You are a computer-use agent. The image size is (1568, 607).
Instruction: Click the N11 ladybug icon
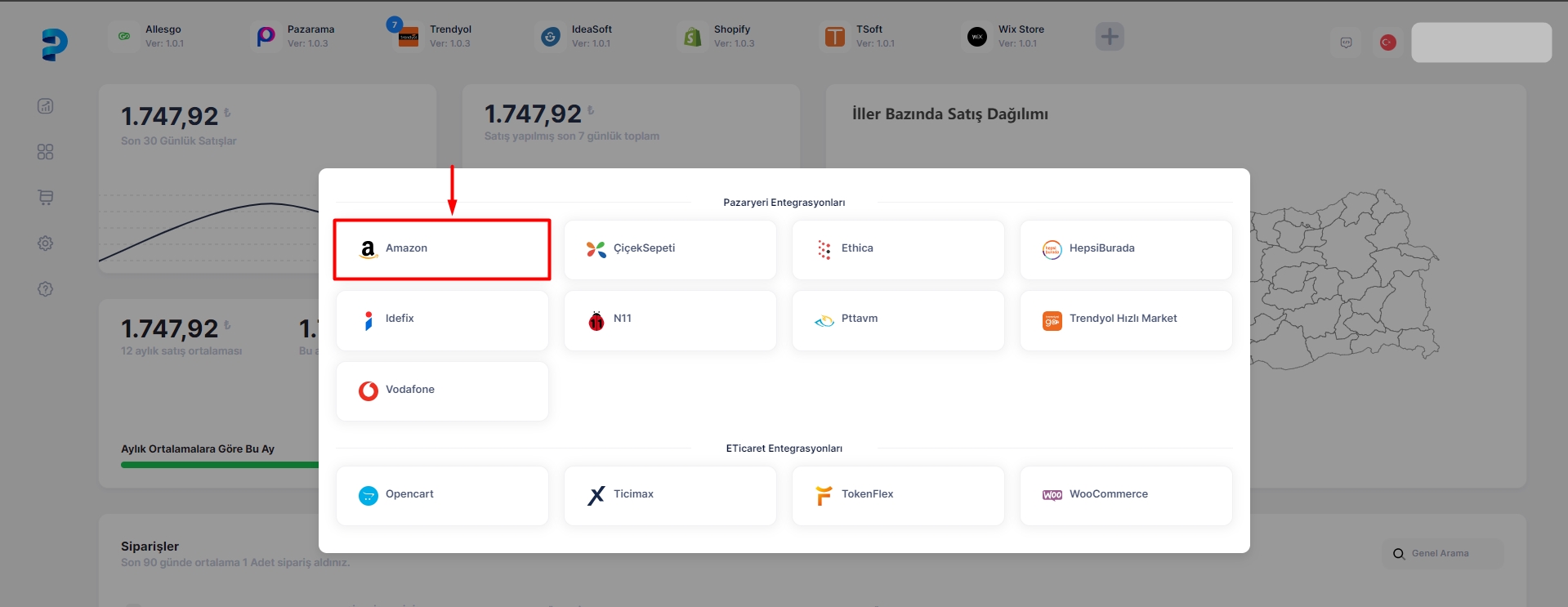point(596,320)
